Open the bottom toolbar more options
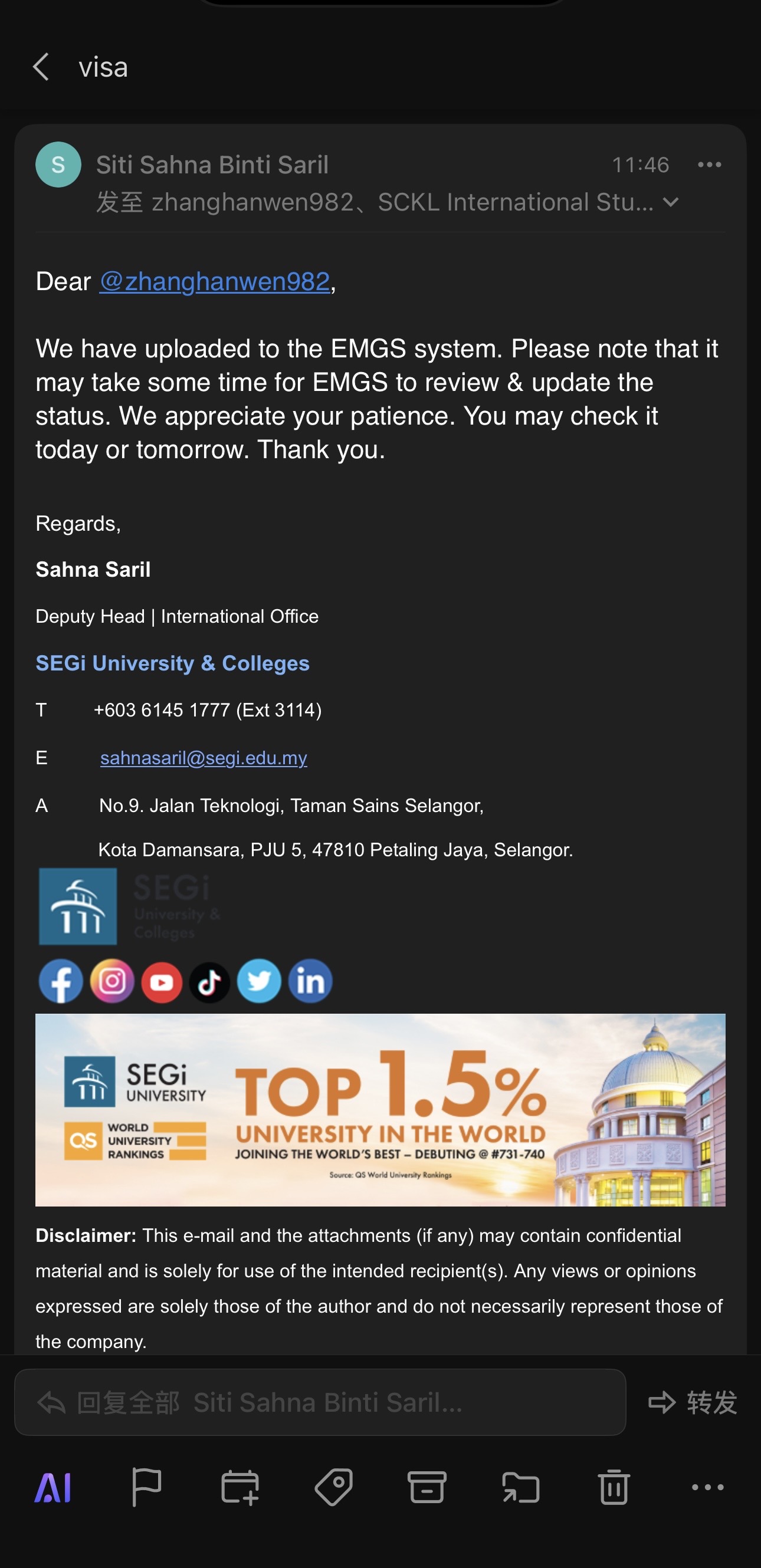 point(707,1487)
